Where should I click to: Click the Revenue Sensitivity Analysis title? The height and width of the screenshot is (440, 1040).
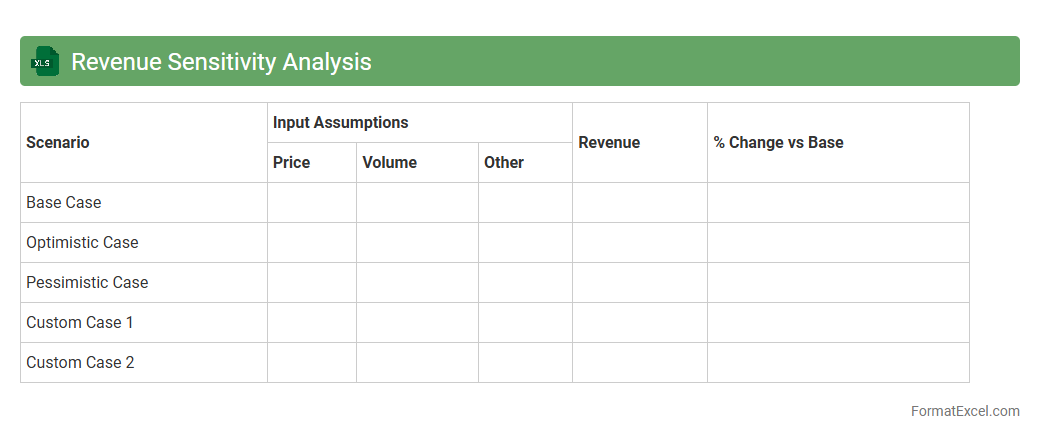coord(221,62)
